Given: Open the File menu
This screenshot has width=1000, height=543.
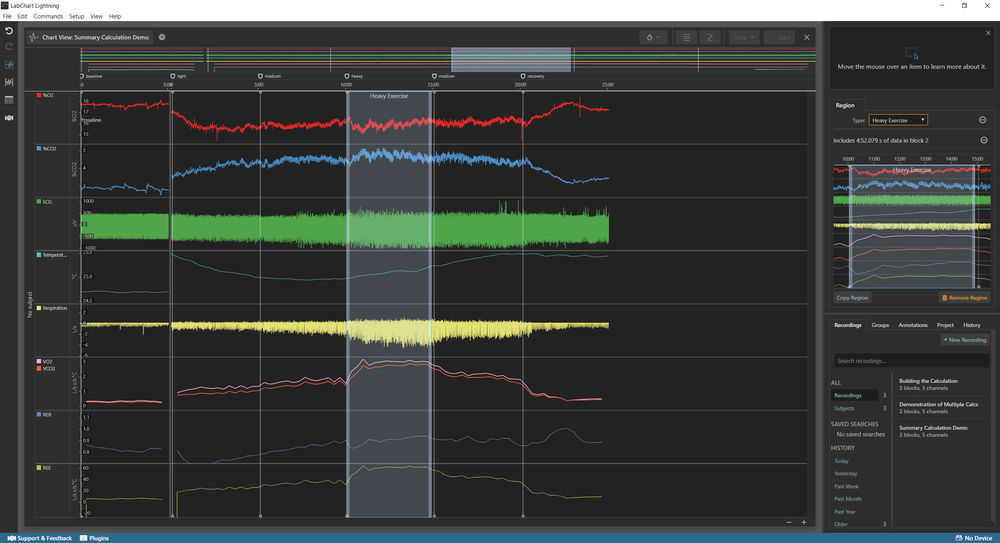Looking at the screenshot, I should [7, 16].
